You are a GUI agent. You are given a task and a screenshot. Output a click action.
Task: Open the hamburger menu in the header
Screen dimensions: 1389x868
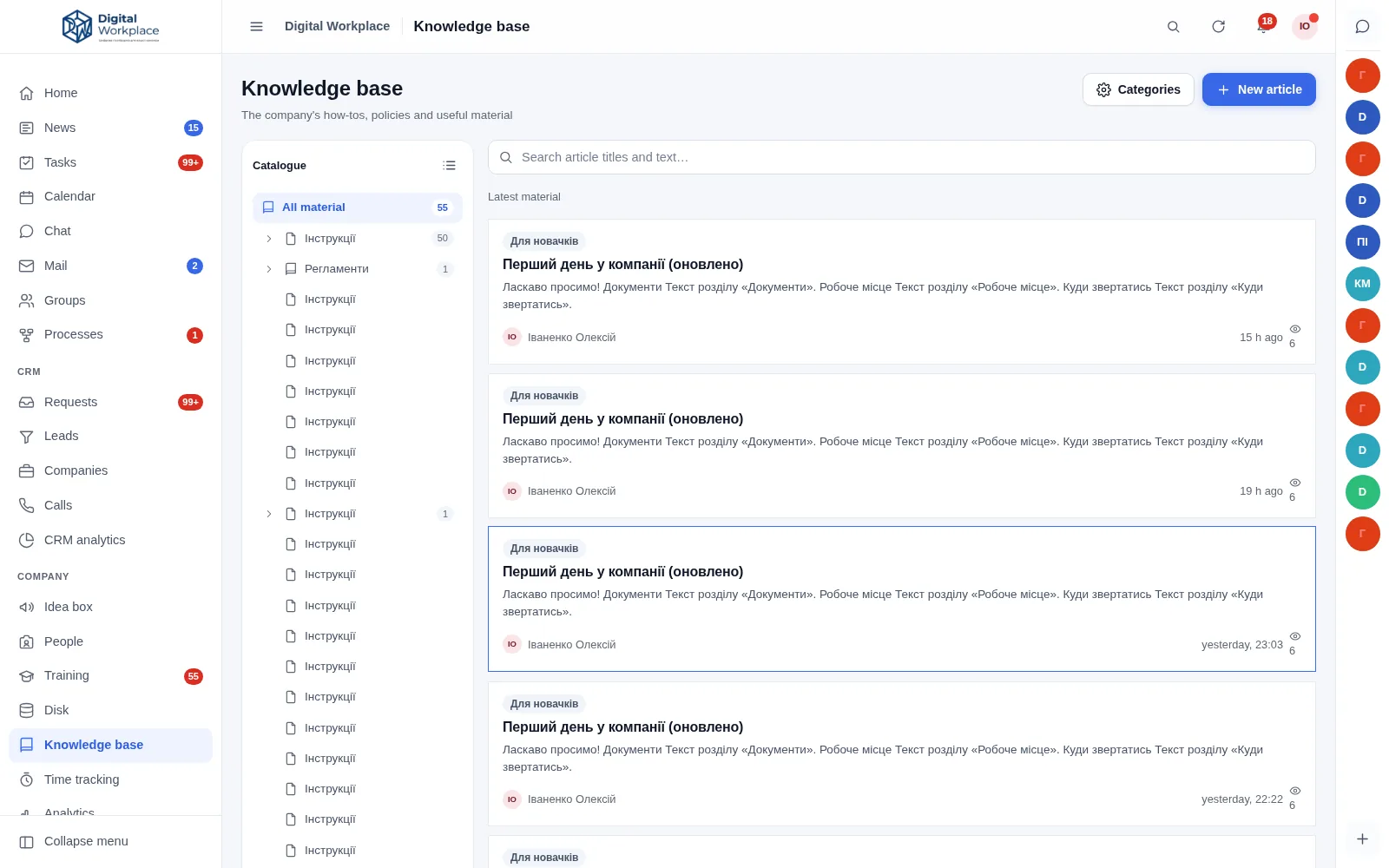pos(256,27)
